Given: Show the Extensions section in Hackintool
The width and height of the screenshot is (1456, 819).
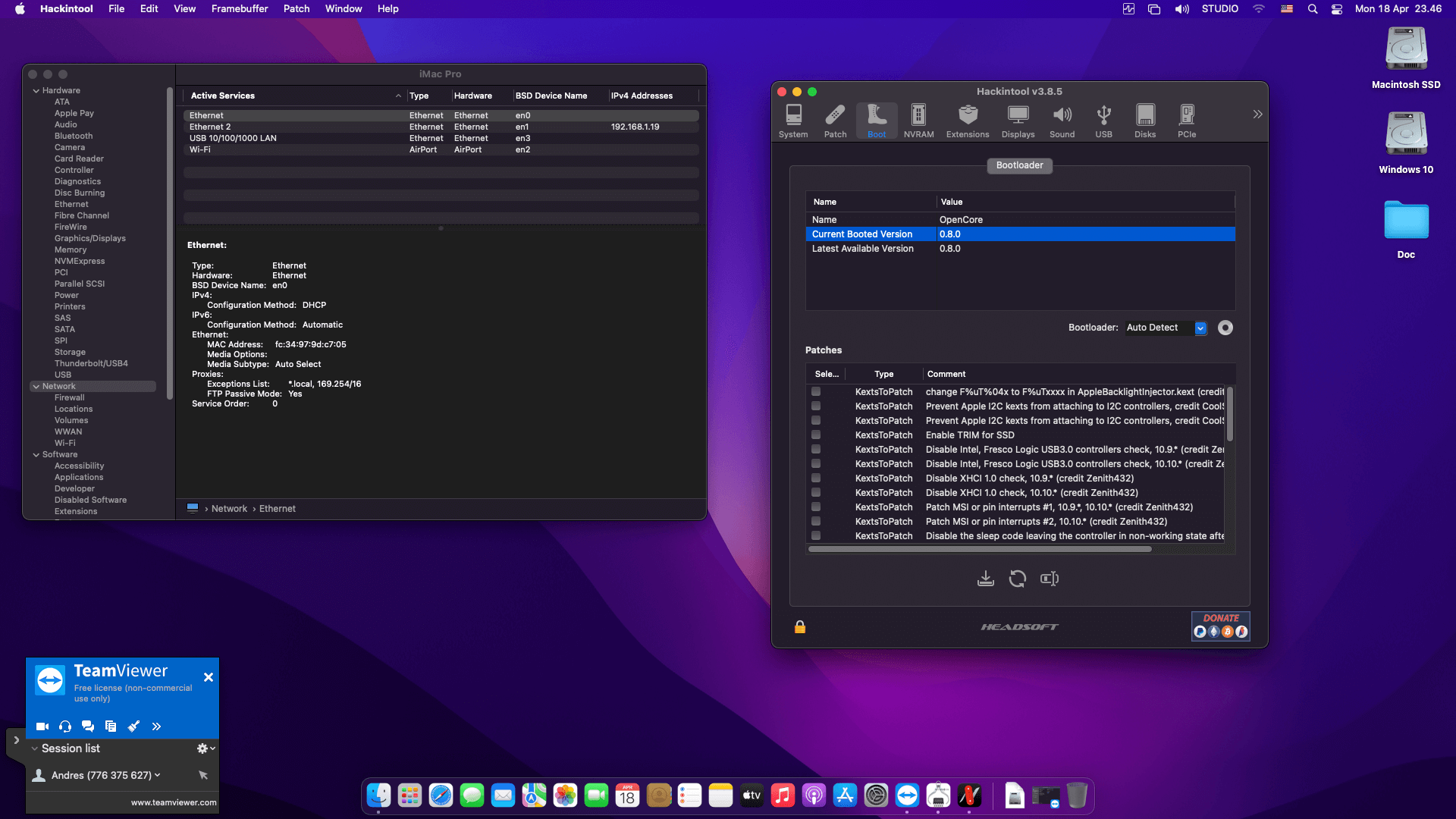Looking at the screenshot, I should click(x=968, y=121).
